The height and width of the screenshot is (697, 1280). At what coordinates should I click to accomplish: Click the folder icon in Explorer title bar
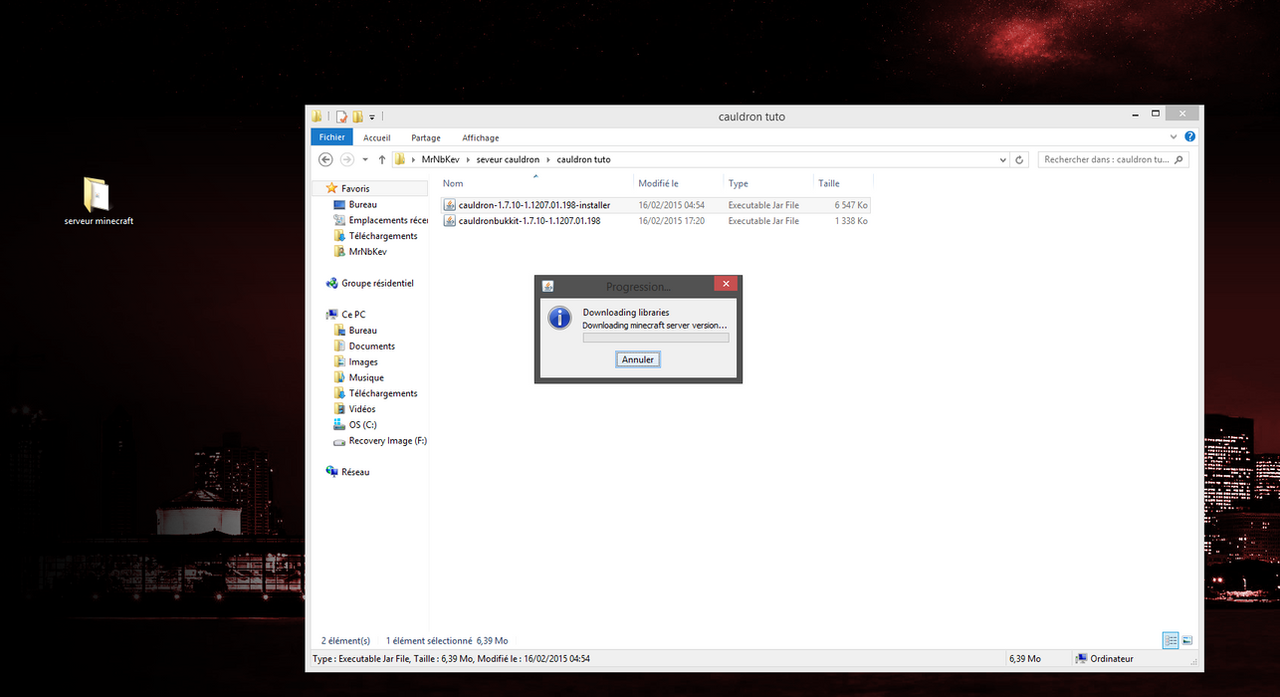coord(317,116)
